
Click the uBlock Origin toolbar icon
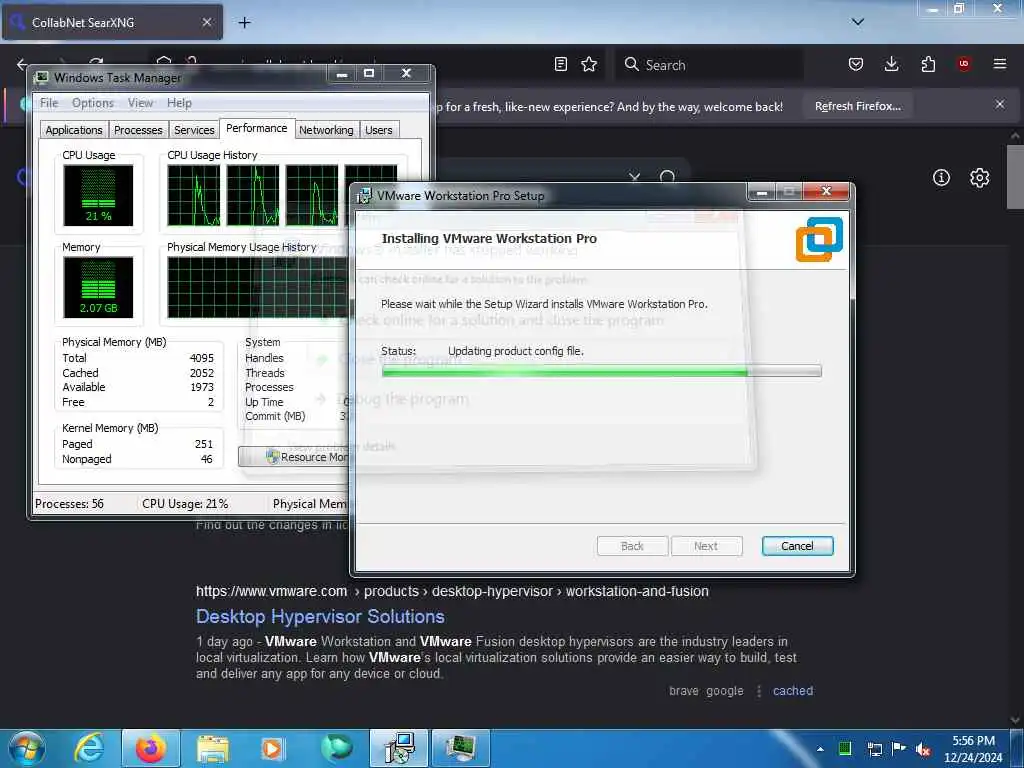click(964, 64)
